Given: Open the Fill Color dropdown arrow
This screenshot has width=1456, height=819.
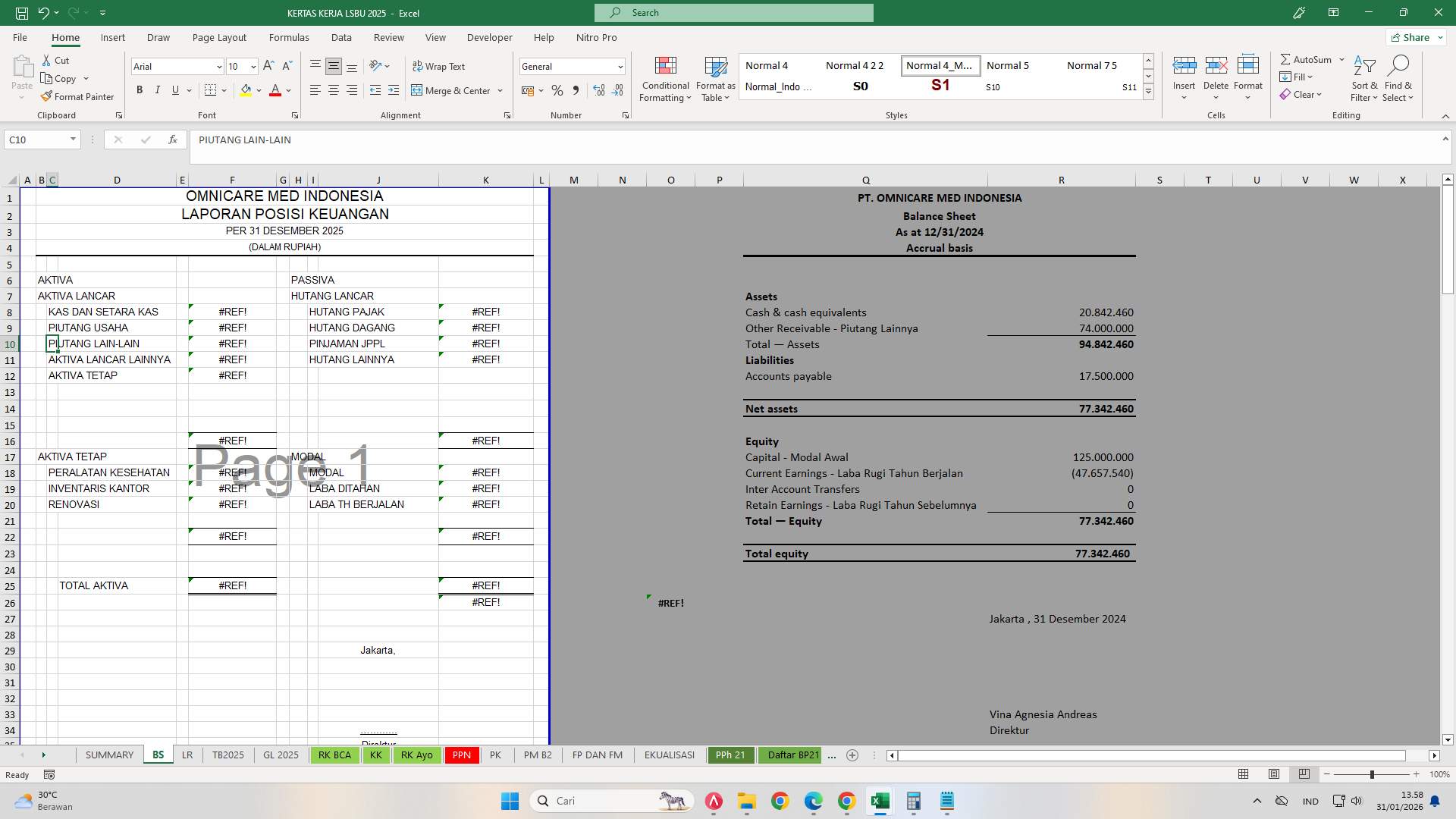Looking at the screenshot, I should click(258, 90).
